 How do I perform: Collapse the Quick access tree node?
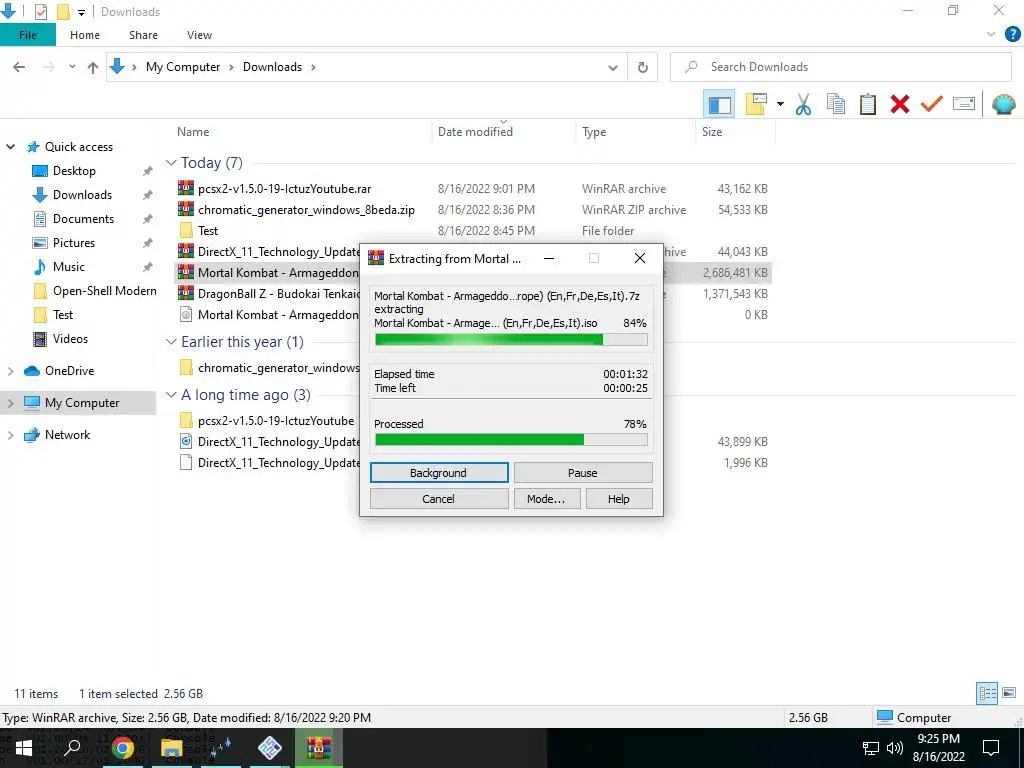(x=10, y=147)
